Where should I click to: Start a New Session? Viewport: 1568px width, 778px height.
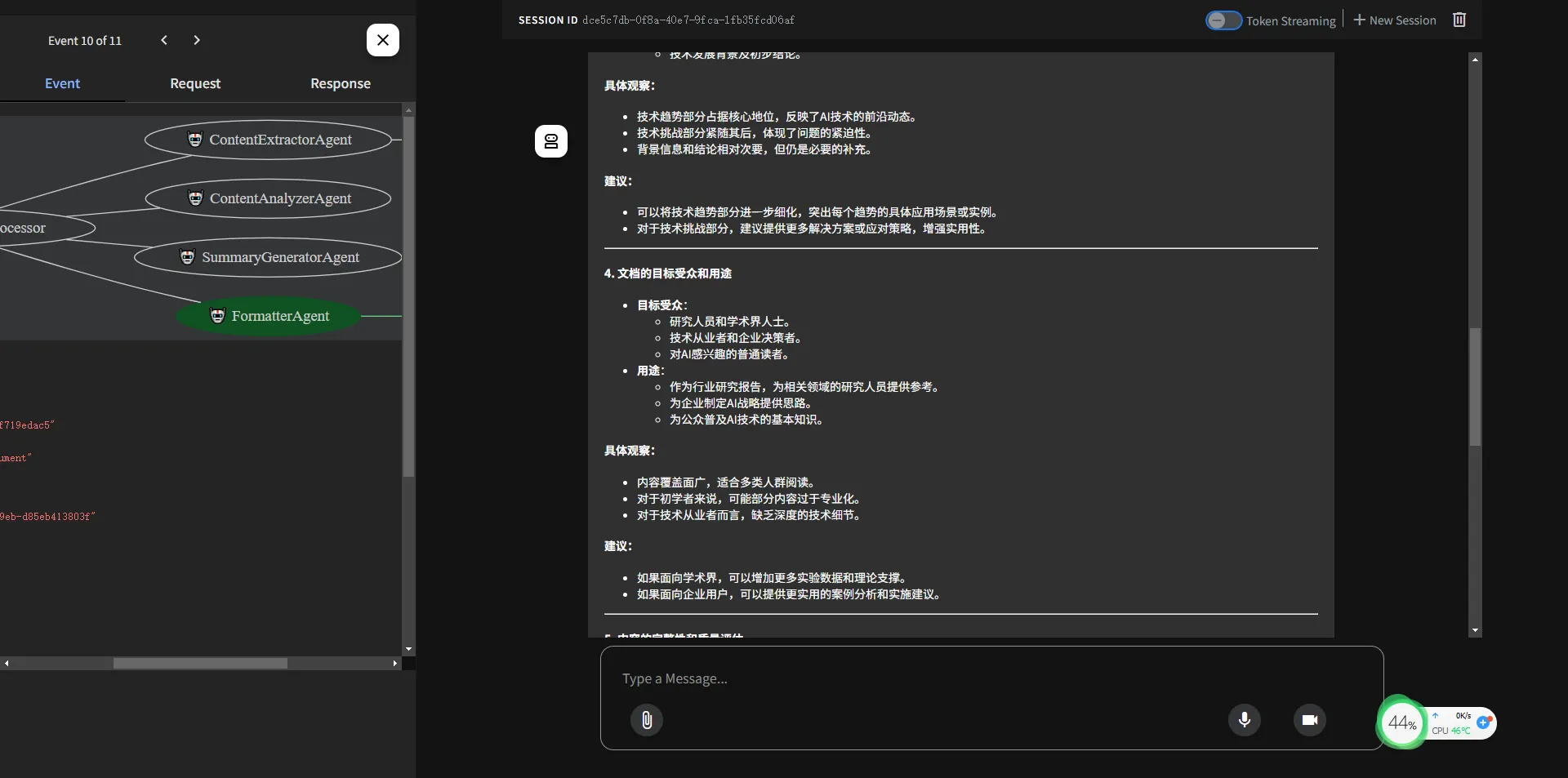coord(1394,20)
